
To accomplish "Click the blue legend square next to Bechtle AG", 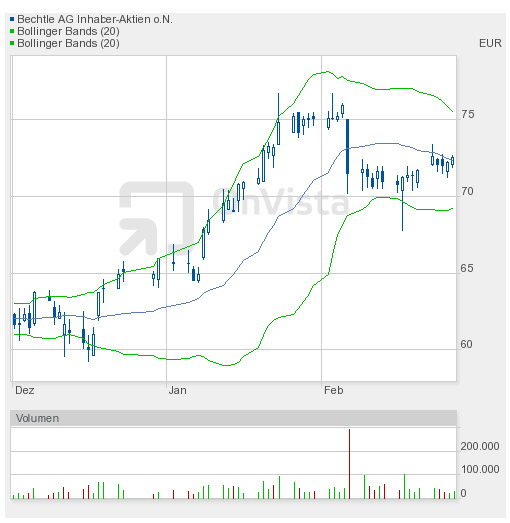I will pos(12,19).
